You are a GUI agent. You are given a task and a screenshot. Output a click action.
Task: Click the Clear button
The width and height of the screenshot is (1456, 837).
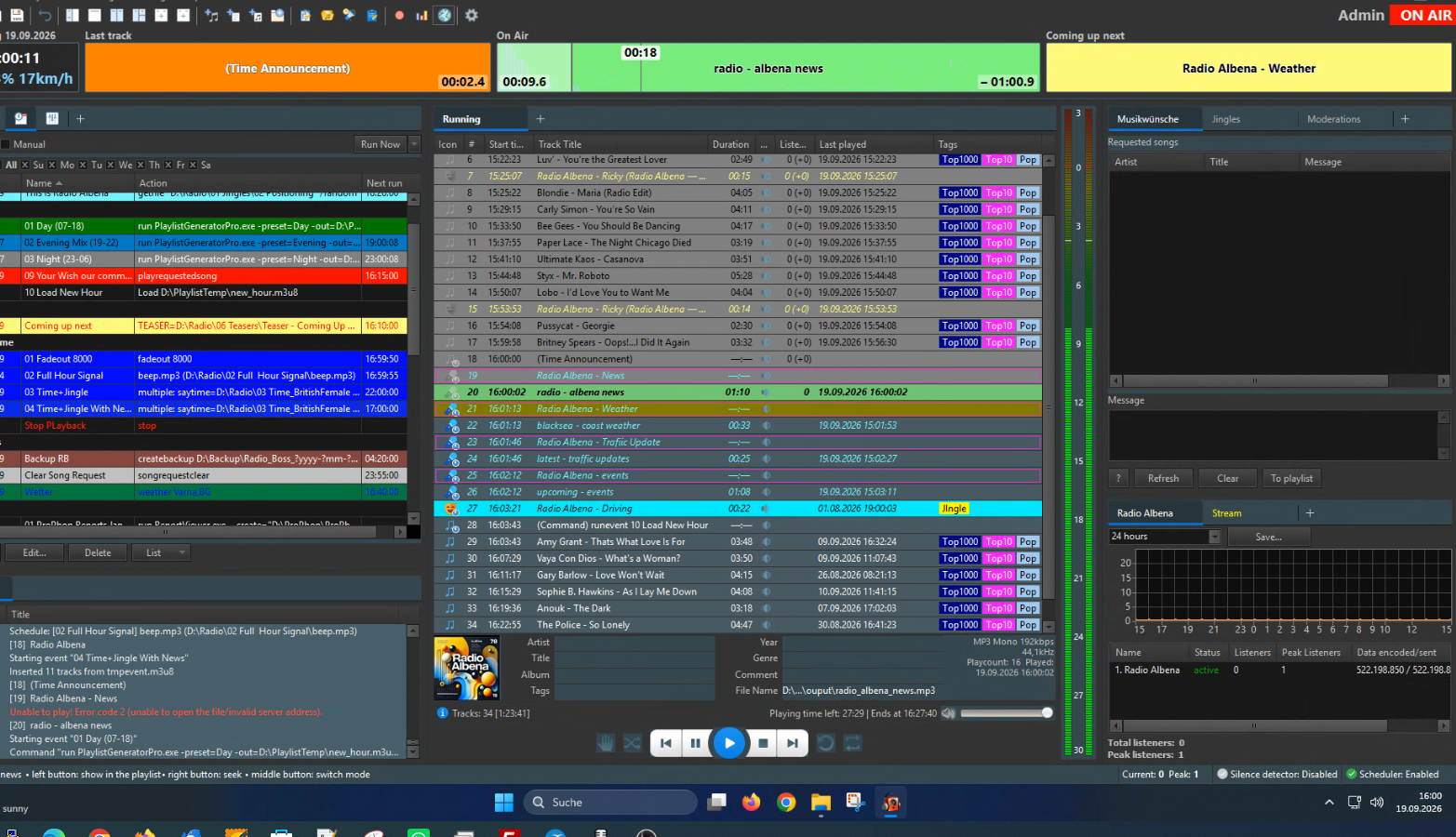pos(1227,478)
